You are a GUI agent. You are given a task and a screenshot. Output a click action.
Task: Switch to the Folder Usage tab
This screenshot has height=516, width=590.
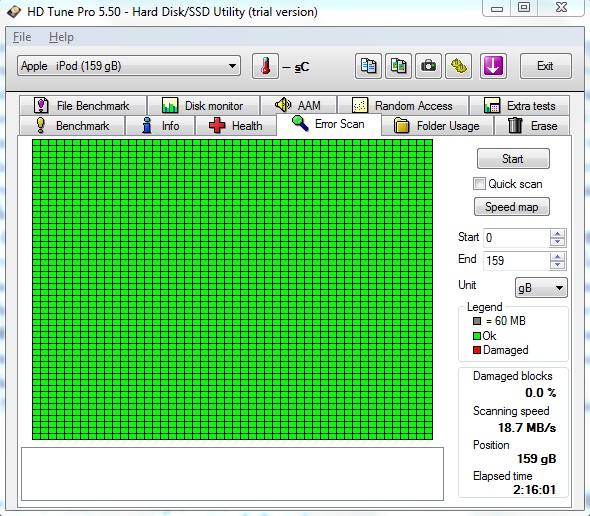coord(437,126)
